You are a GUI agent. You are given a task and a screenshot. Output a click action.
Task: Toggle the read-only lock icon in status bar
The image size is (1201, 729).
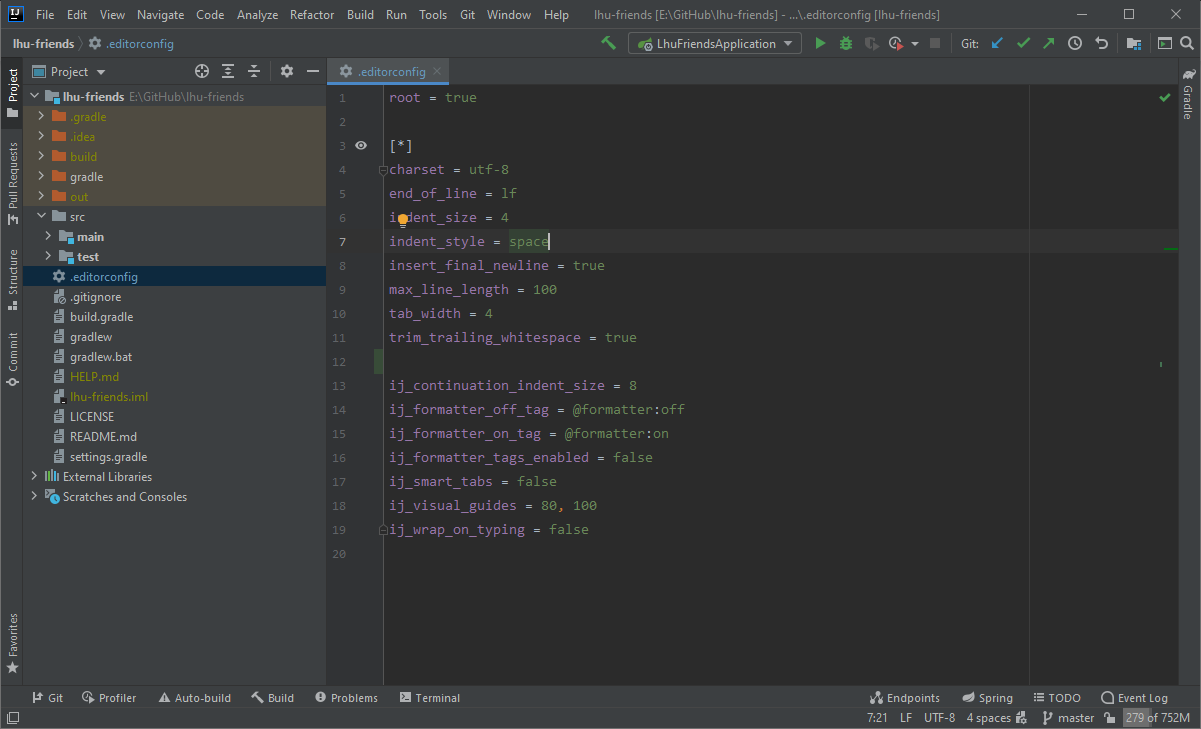[1109, 718]
